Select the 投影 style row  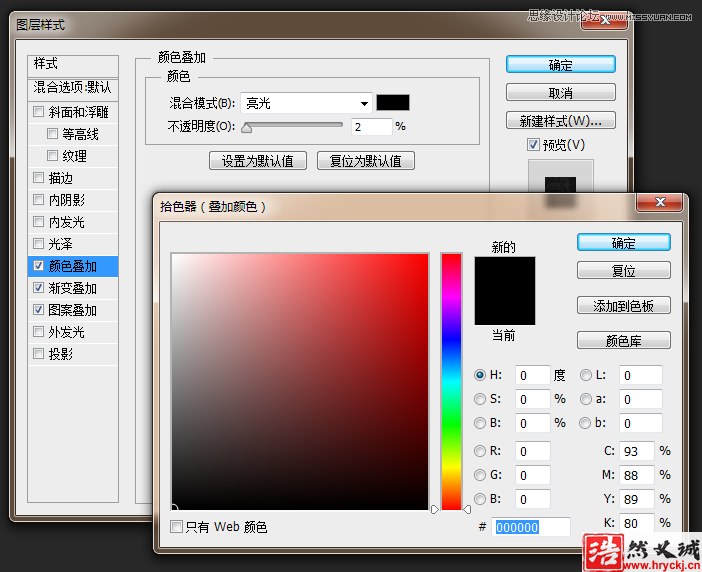click(x=73, y=354)
